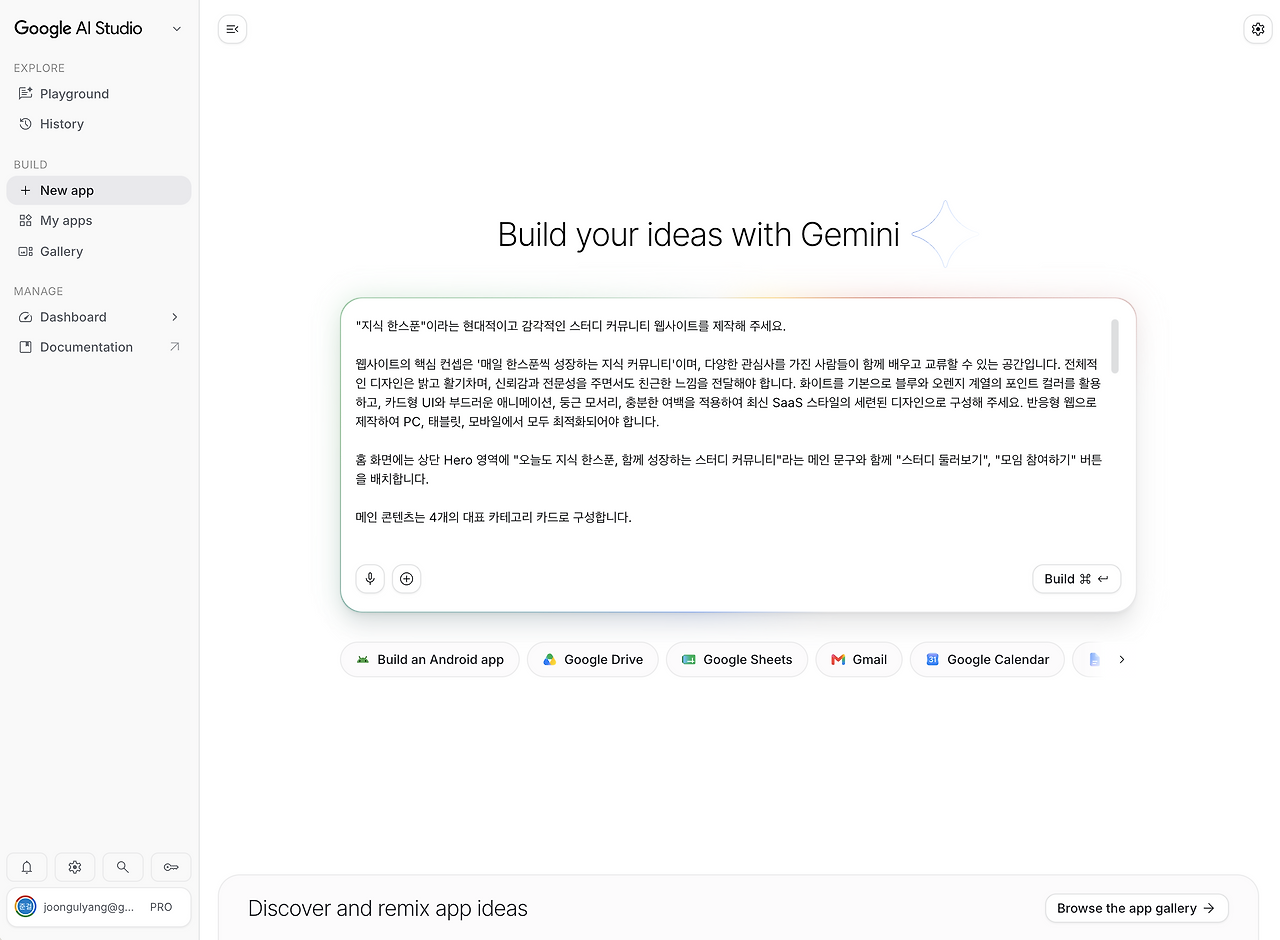This screenshot has width=1280, height=940.
Task: Go to Gallery in the sidebar
Action: [99, 252]
